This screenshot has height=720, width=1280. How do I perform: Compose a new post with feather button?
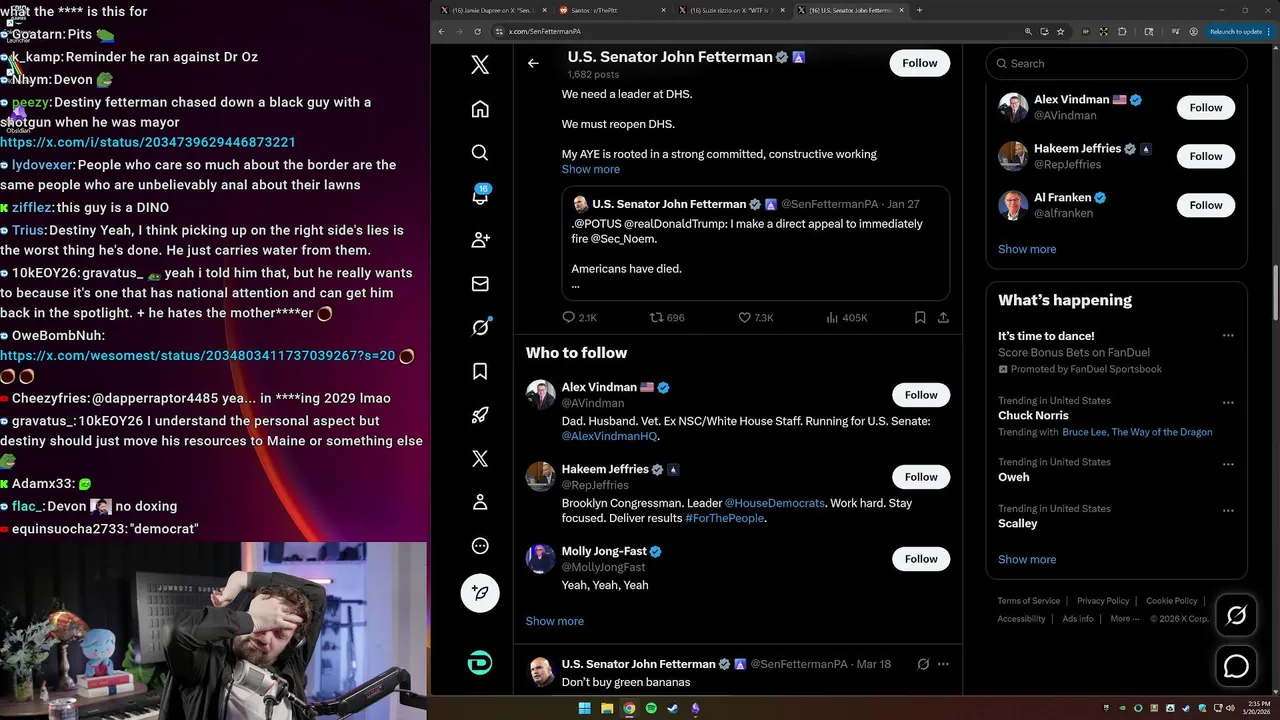click(x=480, y=593)
